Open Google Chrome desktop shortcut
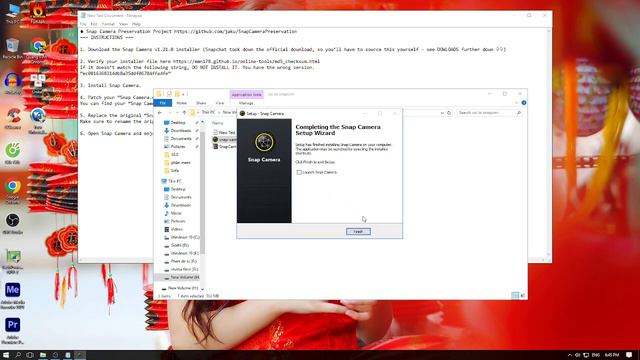This screenshot has height=360, width=640. click(x=13, y=191)
